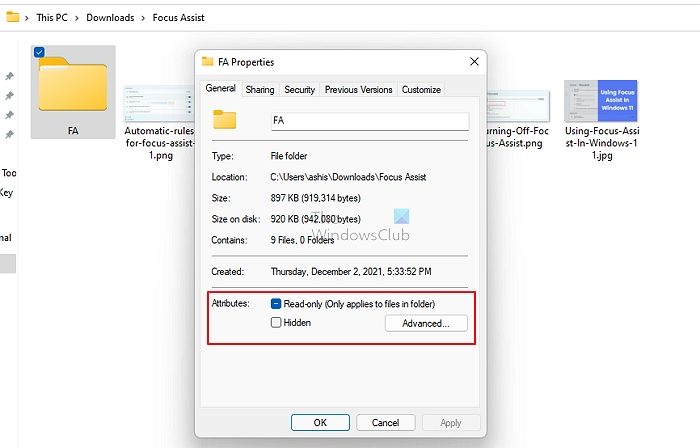Screen dimensions: 700x448
Task: Open the Previous Versions tab
Action: click(358, 90)
